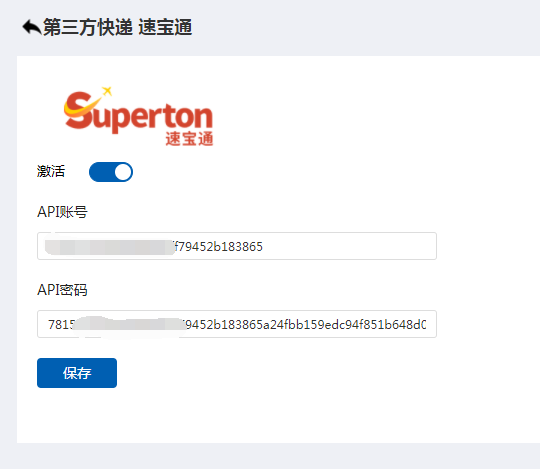This screenshot has height=469, width=540.
Task: Click the 速宝通 text in the page header
Action: tap(165, 27)
